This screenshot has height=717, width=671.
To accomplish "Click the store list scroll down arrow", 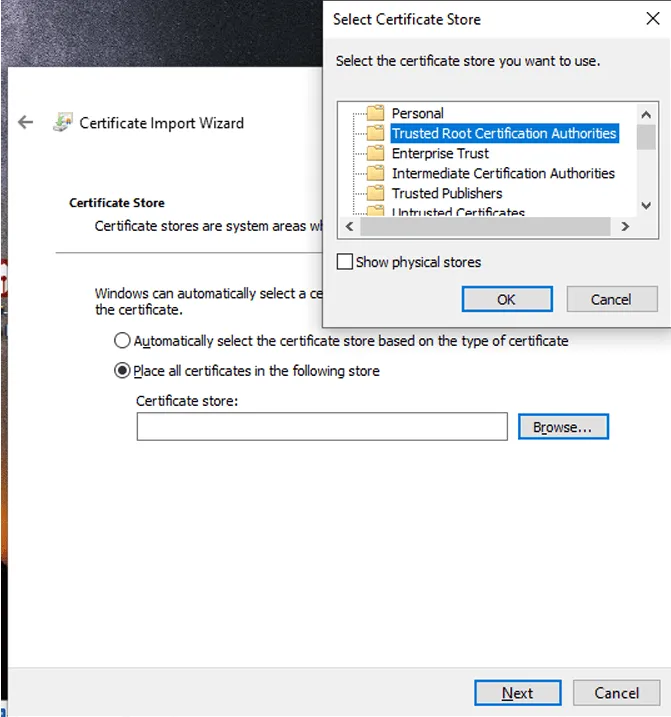I will coord(646,205).
